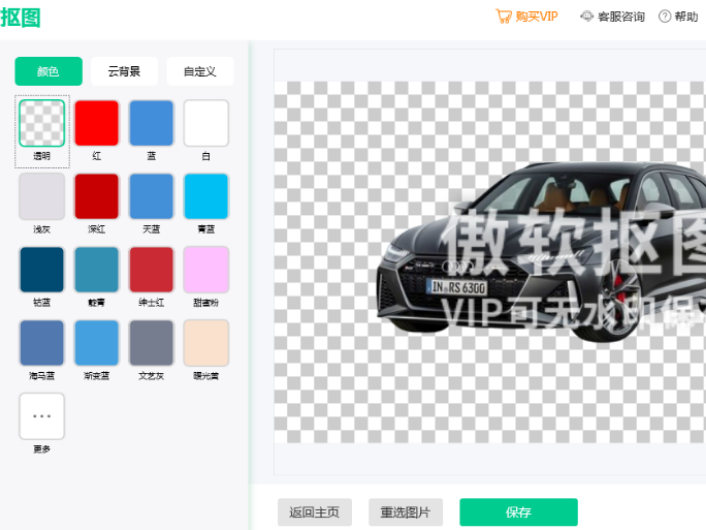Image resolution: width=706 pixels, height=530 pixels.
Task: Apply the 青蓝 cyan blue swatch
Action: click(x=206, y=196)
